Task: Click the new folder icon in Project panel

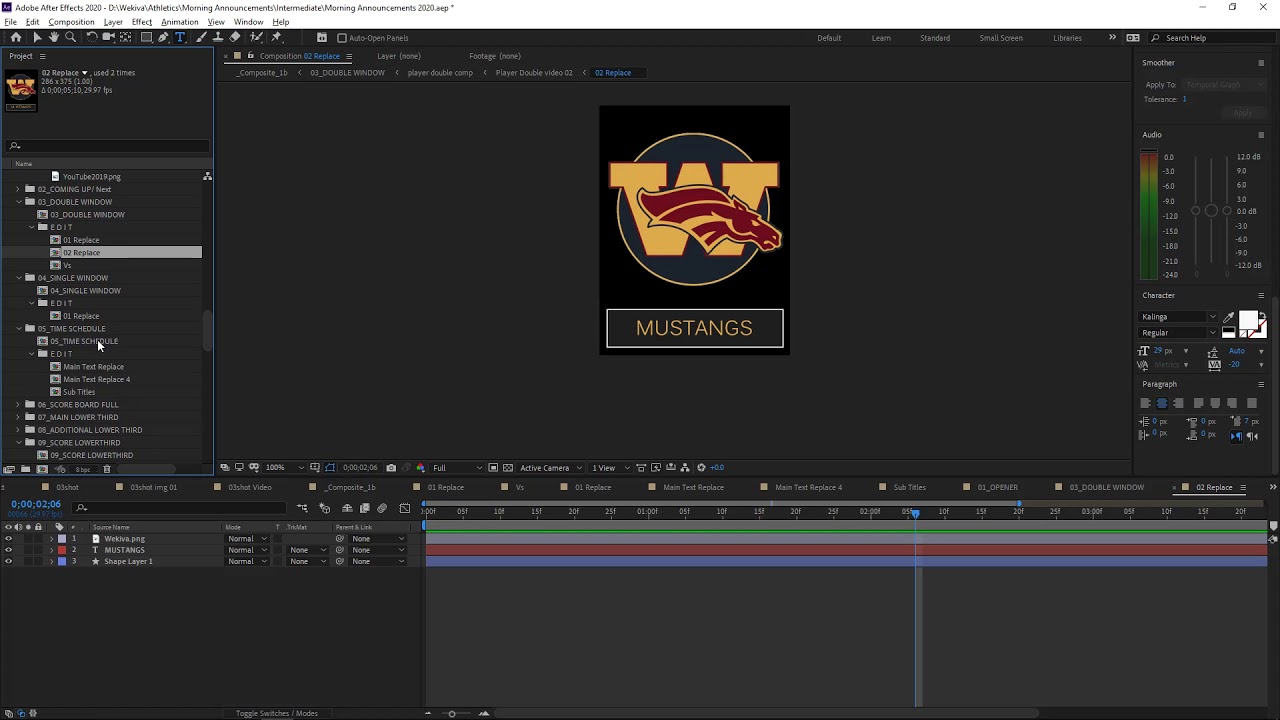Action: 25,469
